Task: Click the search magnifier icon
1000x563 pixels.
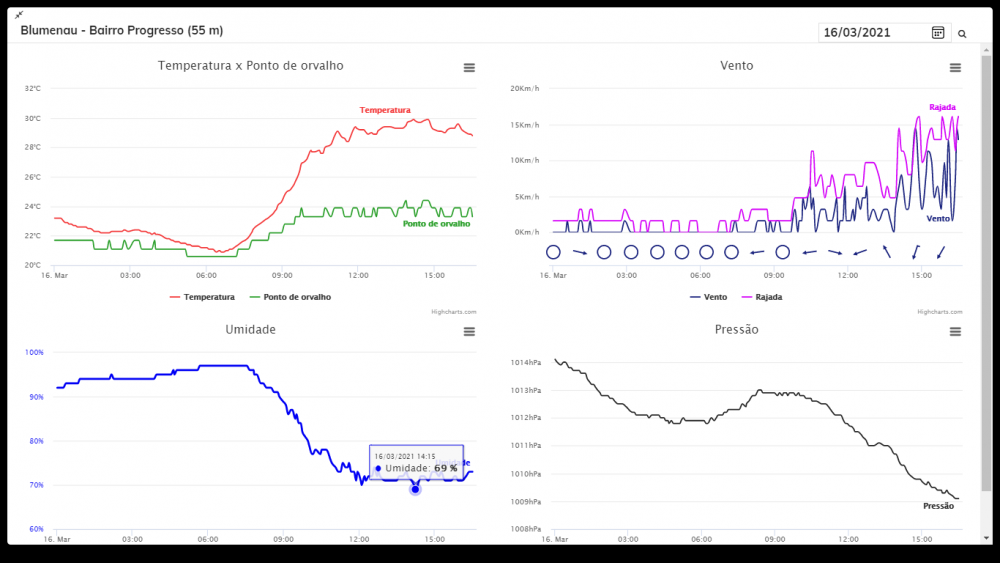Action: pyautogui.click(x=962, y=34)
